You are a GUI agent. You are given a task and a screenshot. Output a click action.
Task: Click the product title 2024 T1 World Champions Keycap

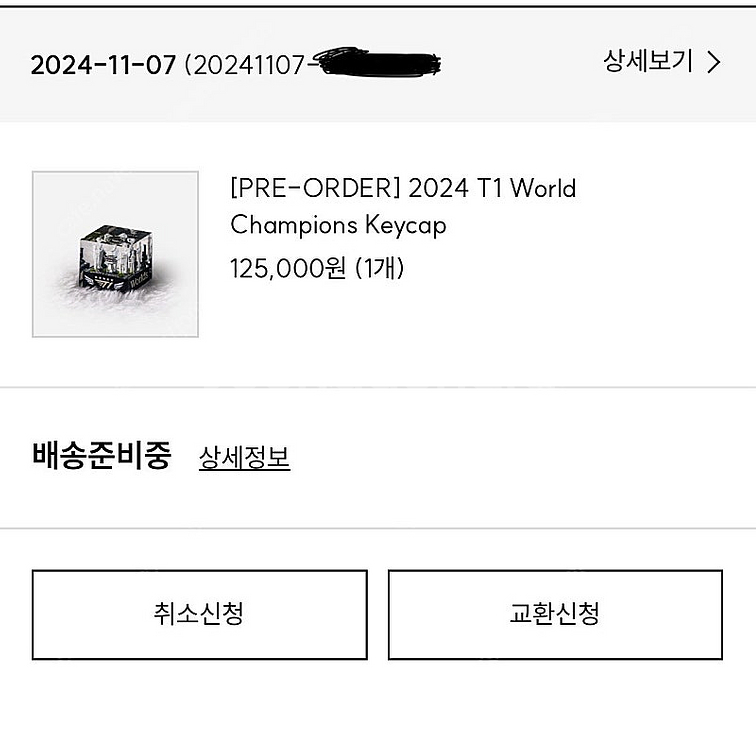(403, 206)
